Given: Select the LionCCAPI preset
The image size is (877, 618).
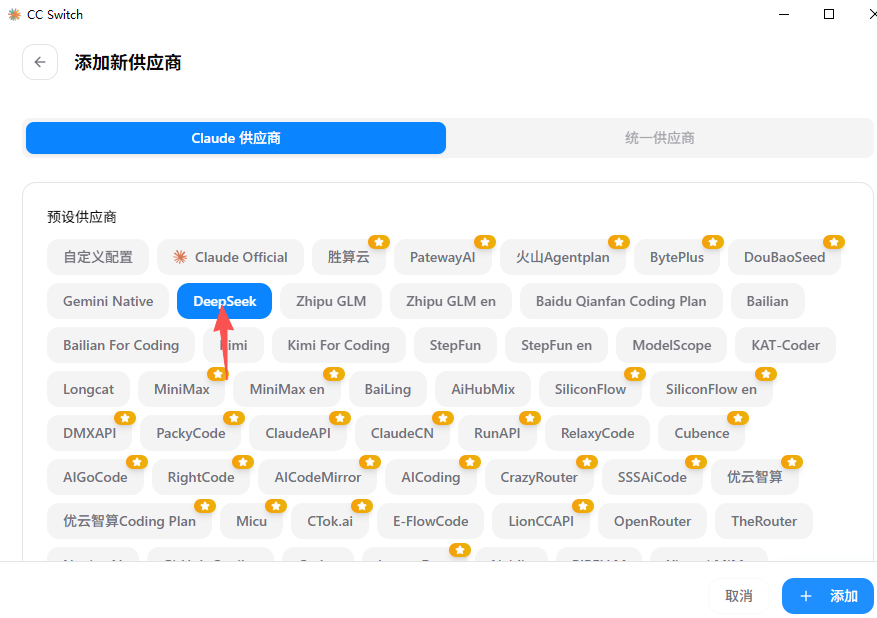Looking at the screenshot, I should pyautogui.click(x=541, y=521).
